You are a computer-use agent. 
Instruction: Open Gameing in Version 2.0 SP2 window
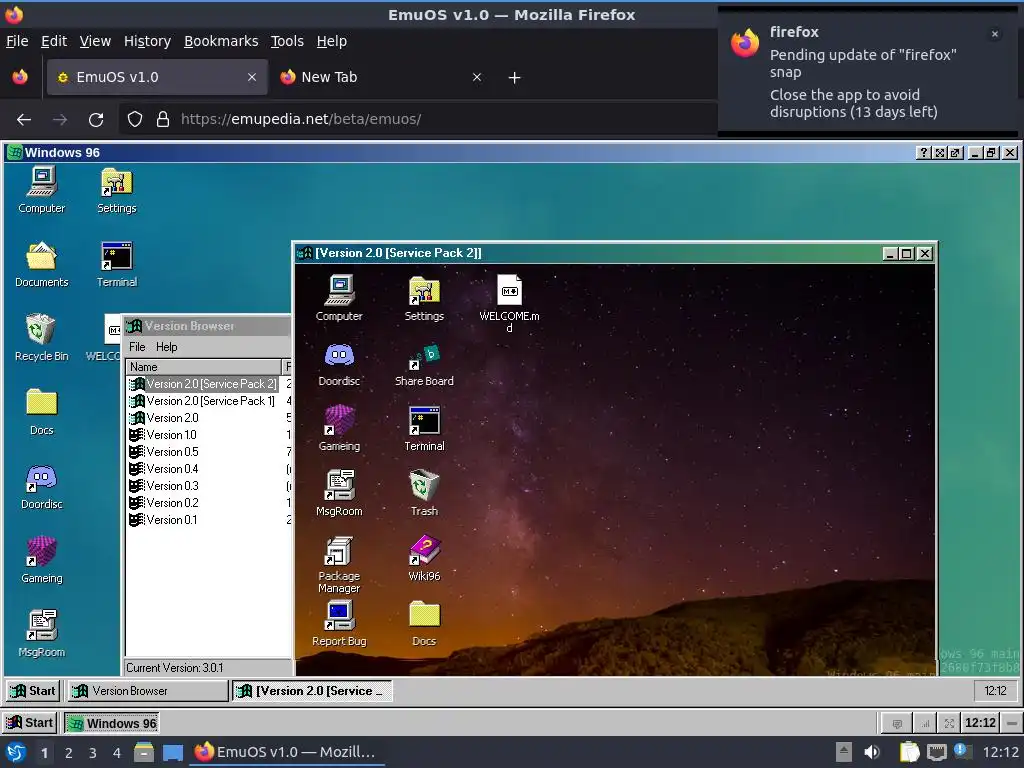click(x=339, y=428)
